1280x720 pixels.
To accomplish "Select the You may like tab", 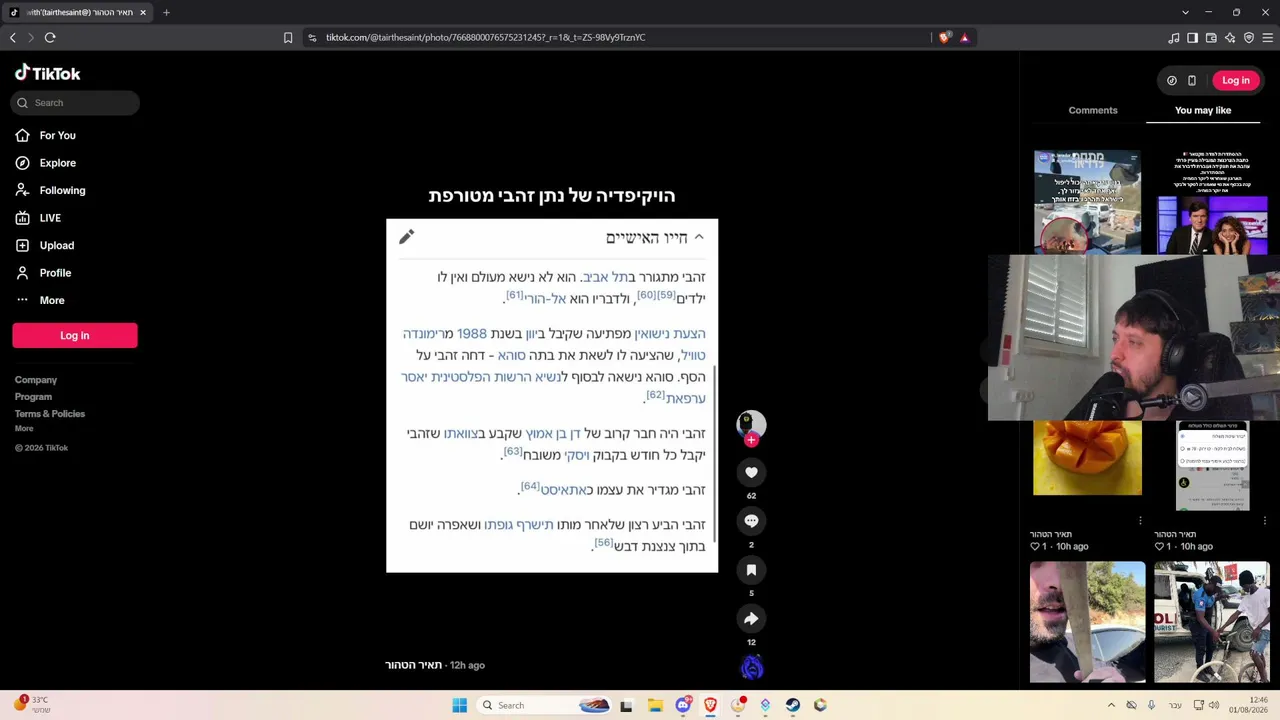I will [1203, 110].
